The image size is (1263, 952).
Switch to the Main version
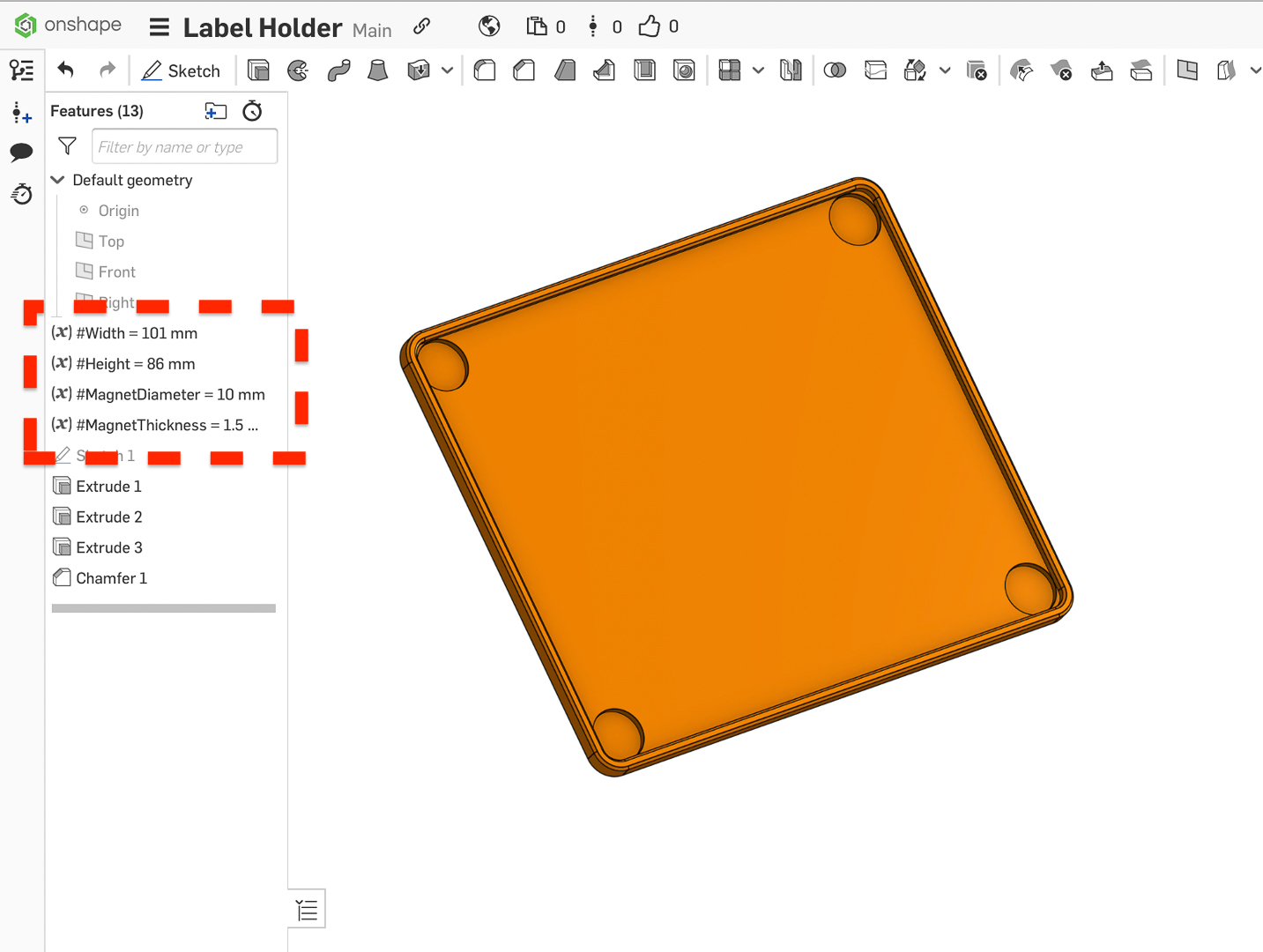(372, 30)
